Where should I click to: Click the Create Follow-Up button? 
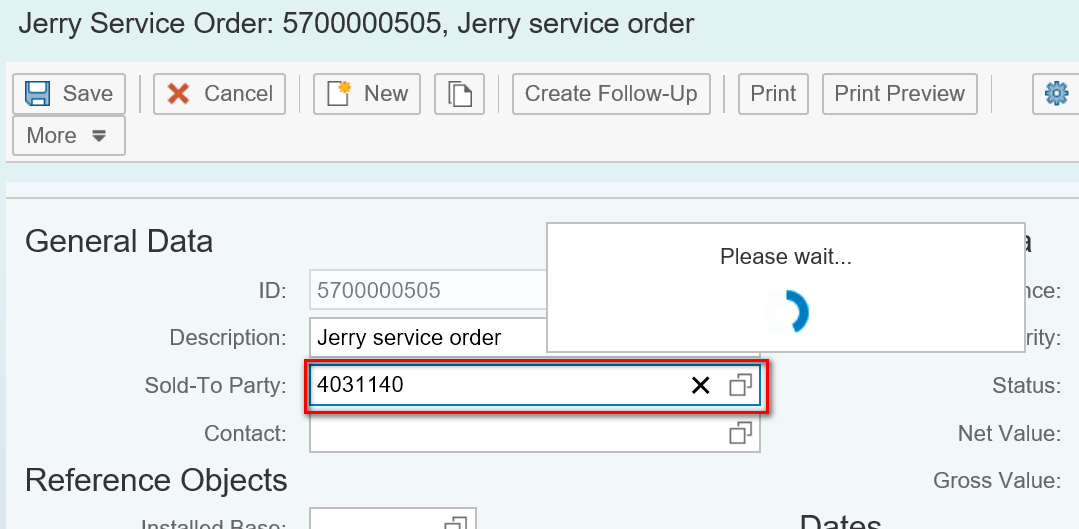[x=611, y=94]
